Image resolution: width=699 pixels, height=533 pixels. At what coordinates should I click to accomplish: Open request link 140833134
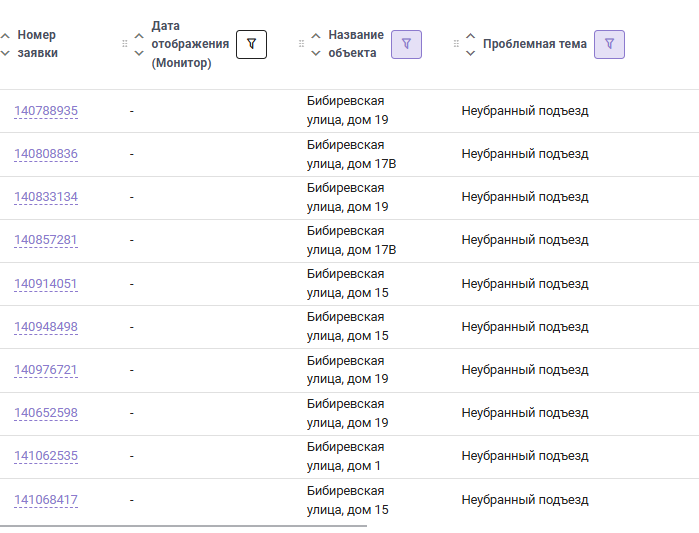tap(46, 197)
